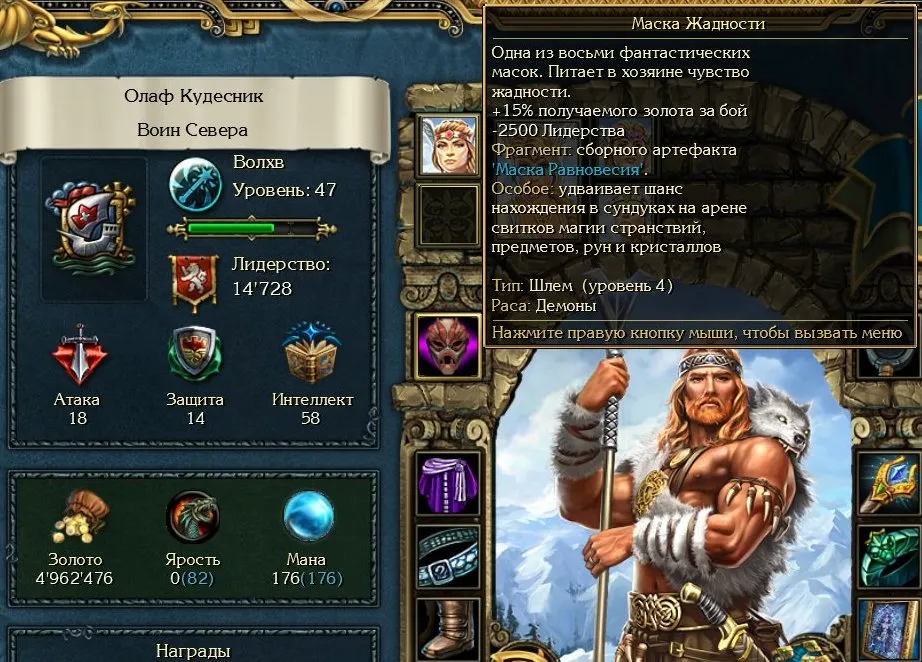Select the jeweled scepter item slot
922x662 pixels.
(x=888, y=485)
